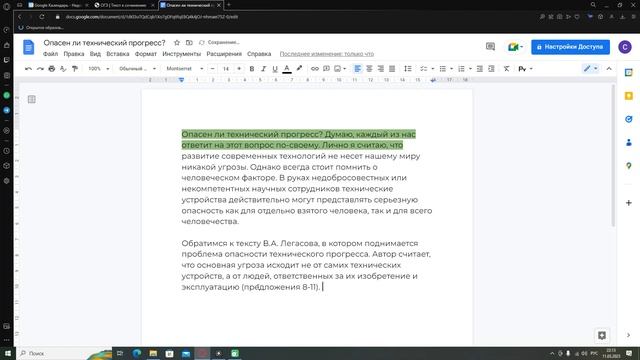Show the document outline panel
The width and height of the screenshot is (640, 360).
[x=31, y=99]
